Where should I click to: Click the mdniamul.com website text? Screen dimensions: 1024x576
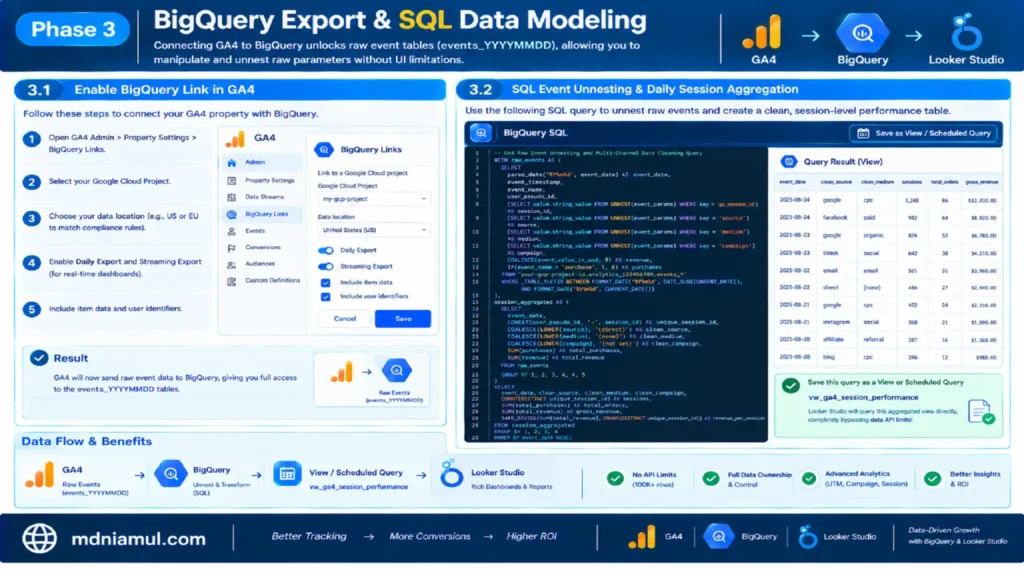coord(138,539)
